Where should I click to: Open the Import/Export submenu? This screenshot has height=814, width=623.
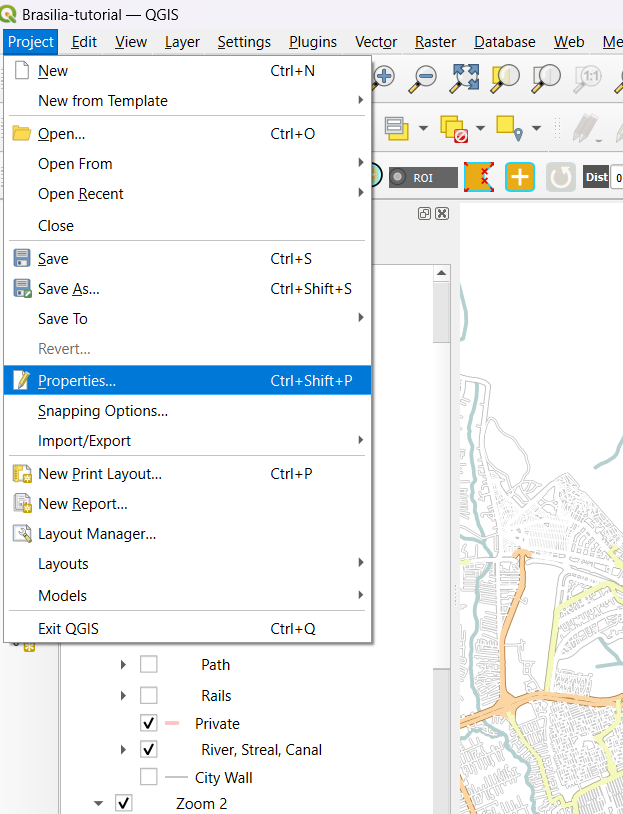pyautogui.click(x=187, y=441)
